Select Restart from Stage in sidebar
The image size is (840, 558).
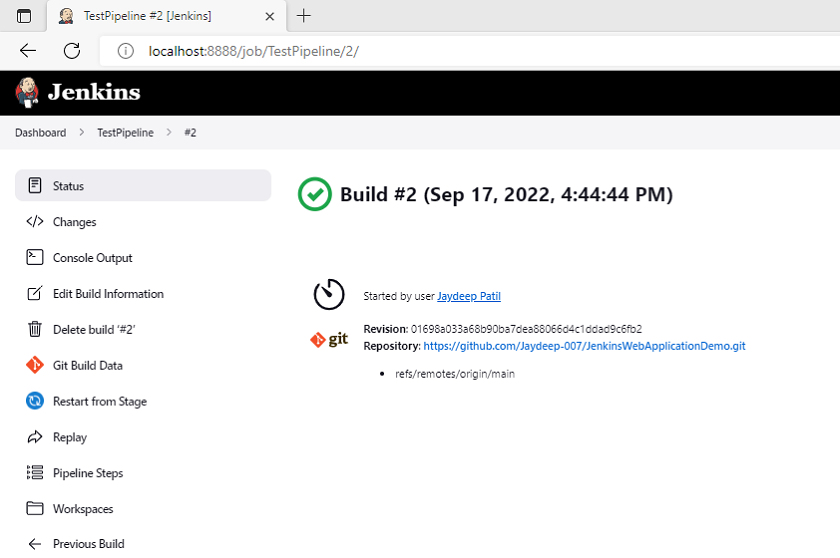(x=143, y=401)
